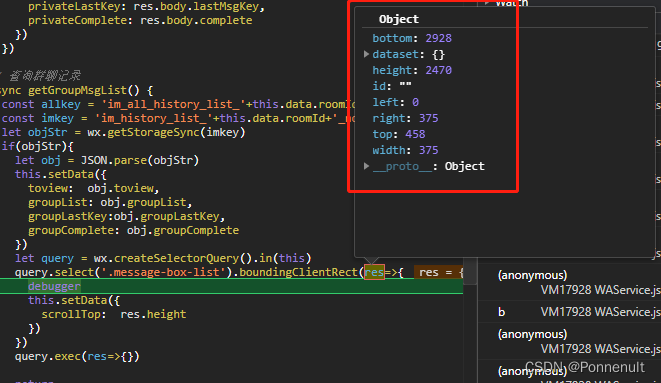Click the groupList: obj.groupList line
The width and height of the screenshot is (661, 383).
click(110, 203)
